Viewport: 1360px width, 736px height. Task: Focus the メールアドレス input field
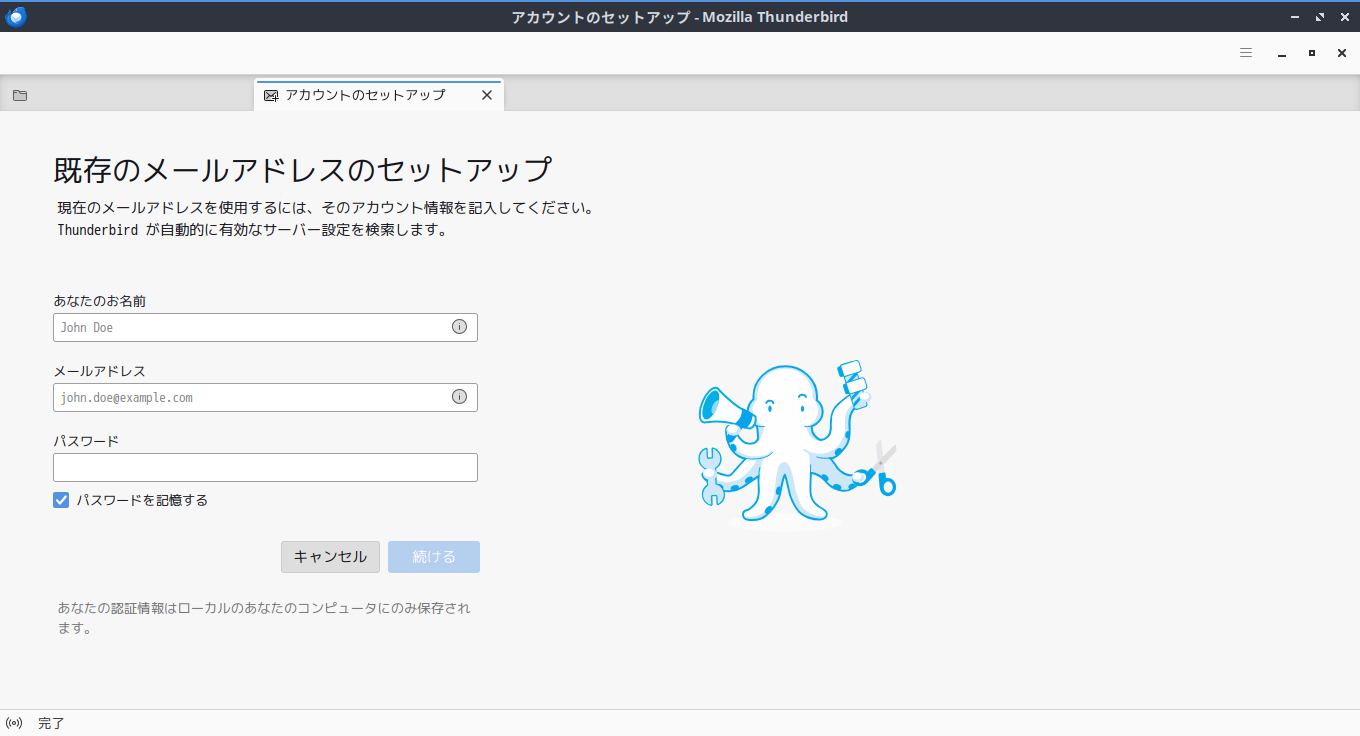pos(265,397)
